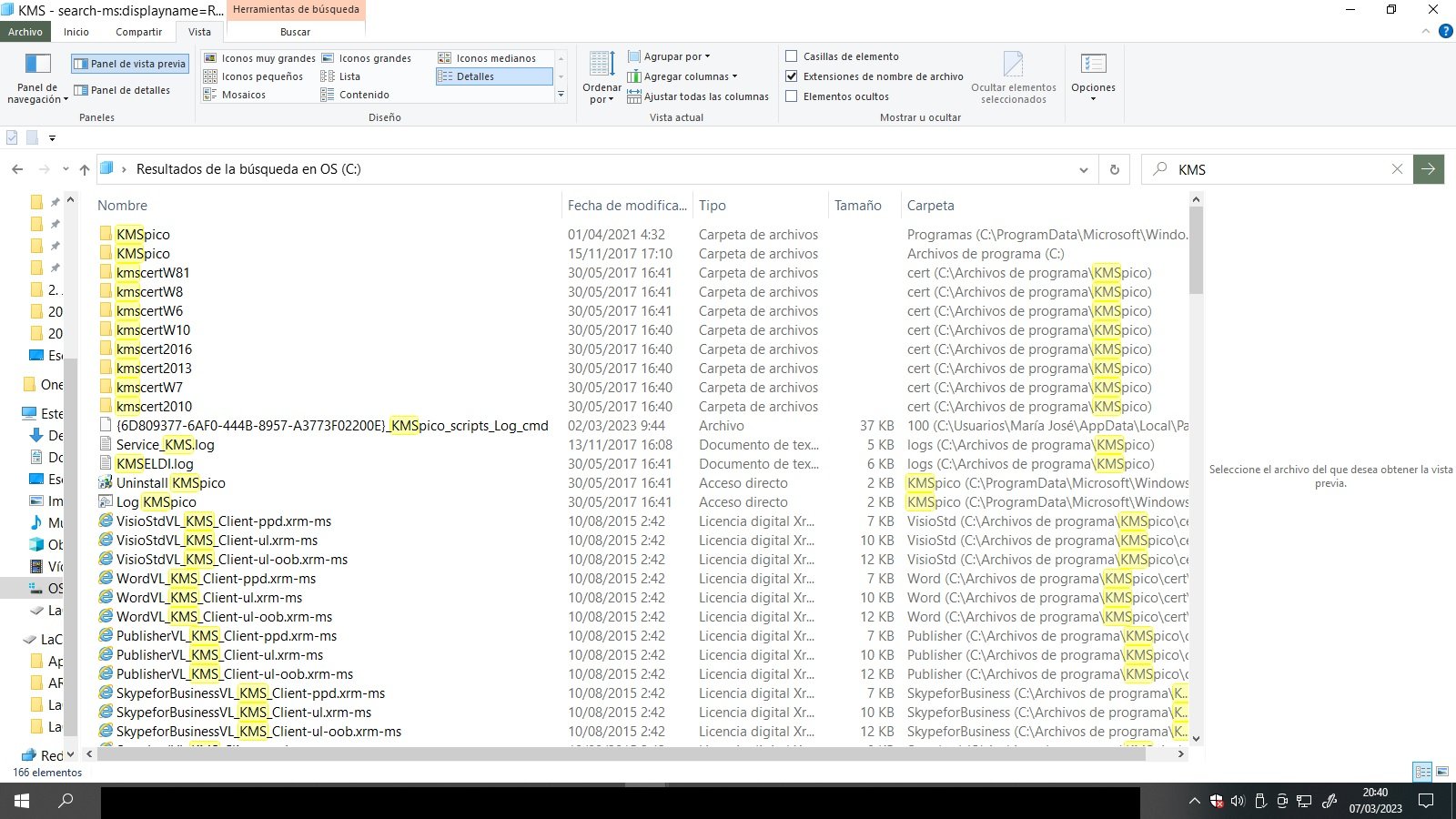1456x819 pixels.
Task: Open Ordenar por menu
Action: coord(602,78)
